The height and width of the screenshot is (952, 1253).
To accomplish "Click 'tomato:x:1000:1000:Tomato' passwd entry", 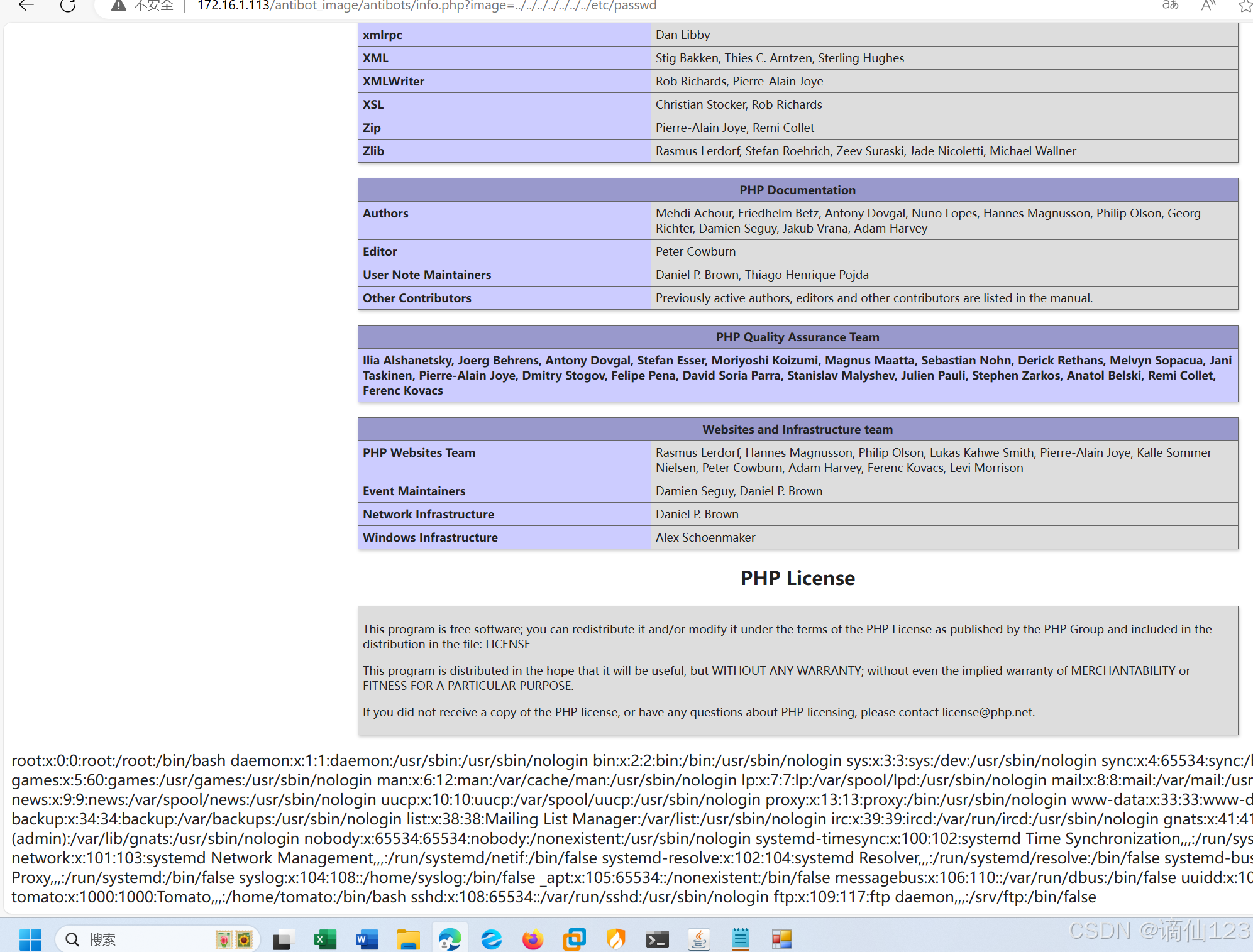I will point(111,897).
